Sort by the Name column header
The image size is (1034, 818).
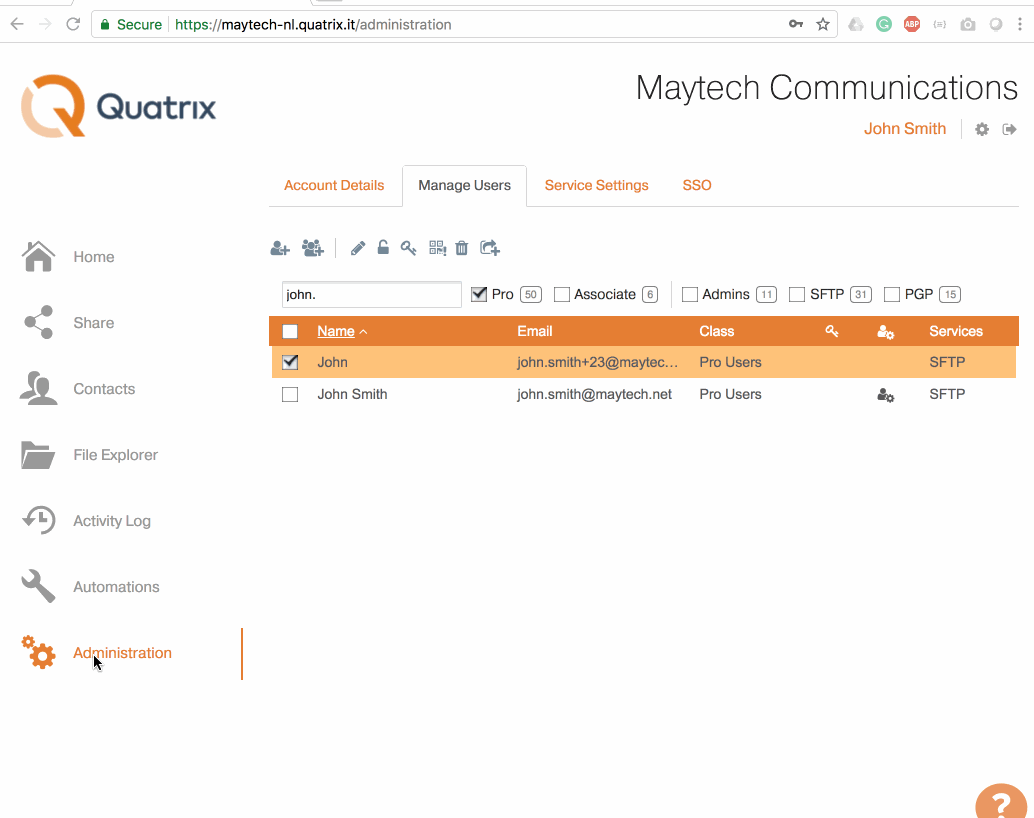click(336, 331)
